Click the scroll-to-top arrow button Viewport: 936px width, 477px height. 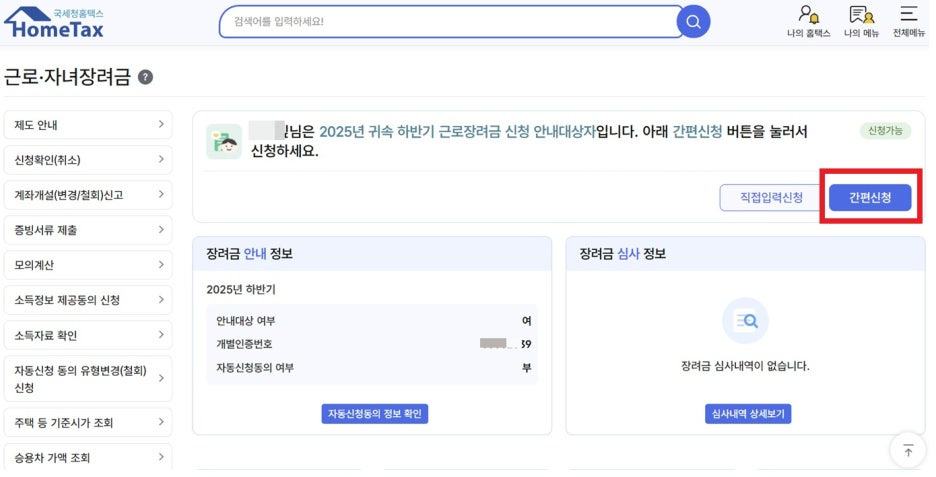[907, 451]
